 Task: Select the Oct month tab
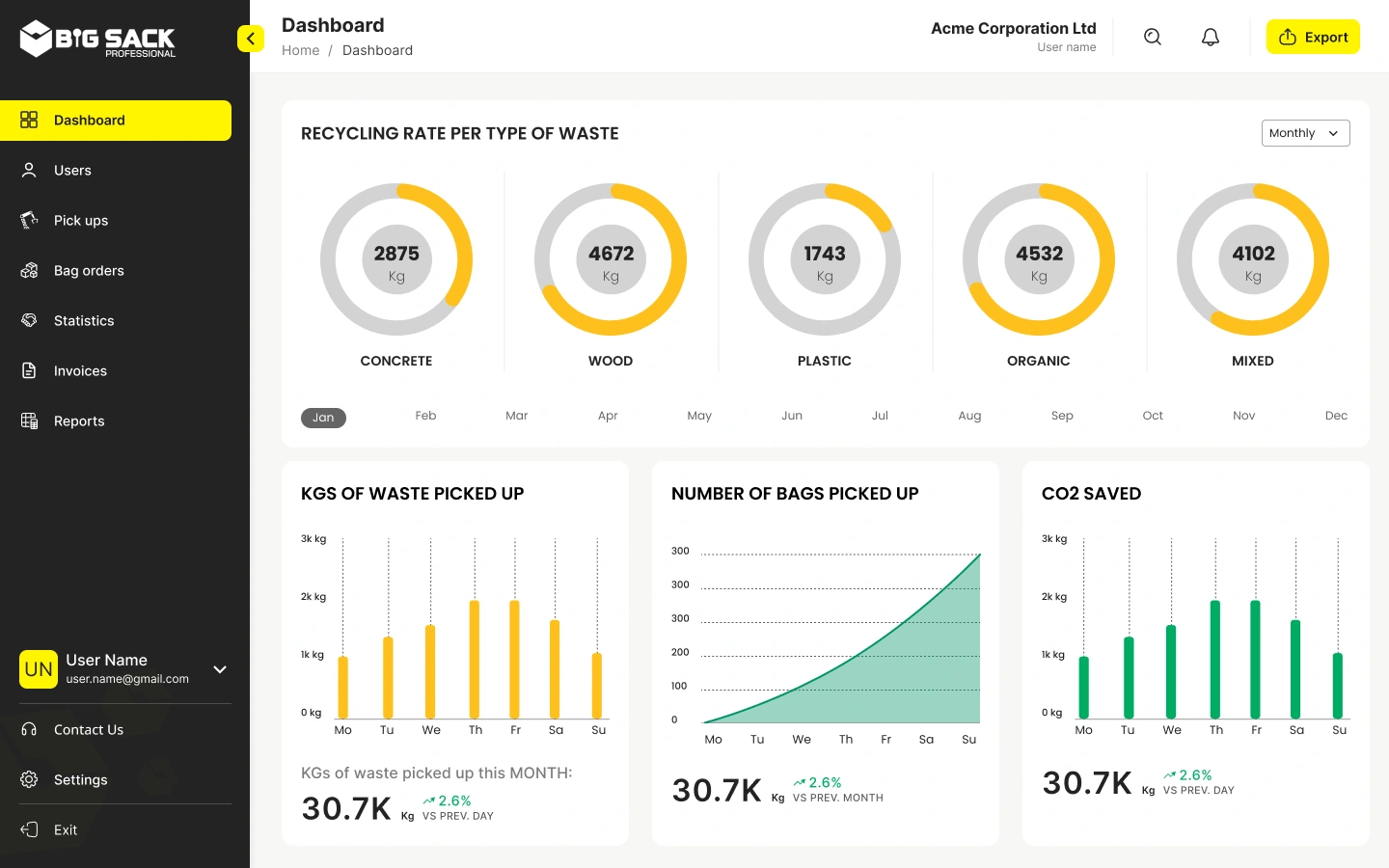coord(1153,416)
